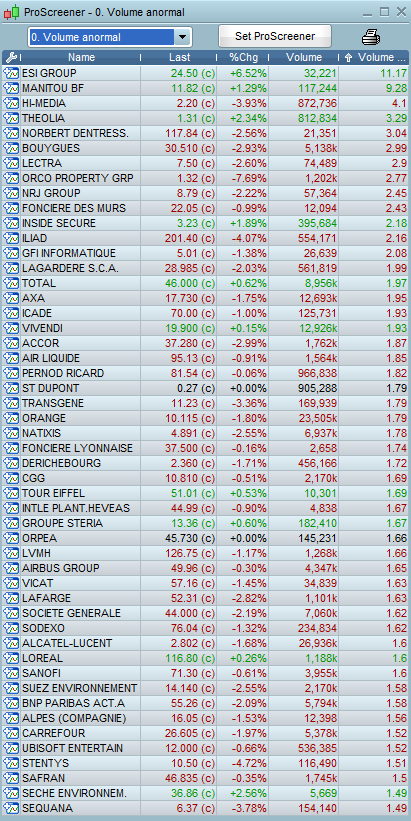411x821 pixels.
Task: Toggle sort on the last Volume ratio column
Action: tap(376, 58)
